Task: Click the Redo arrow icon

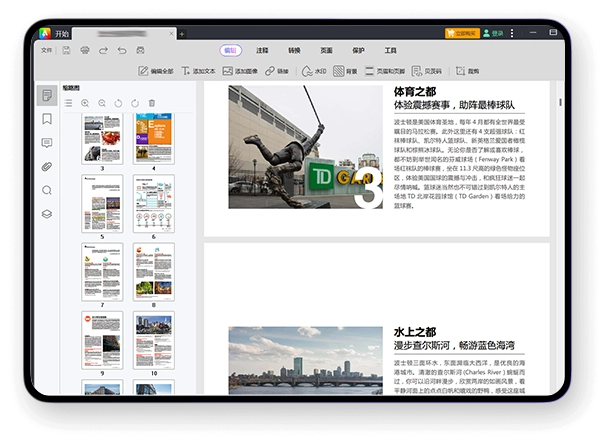Action: pos(103,50)
